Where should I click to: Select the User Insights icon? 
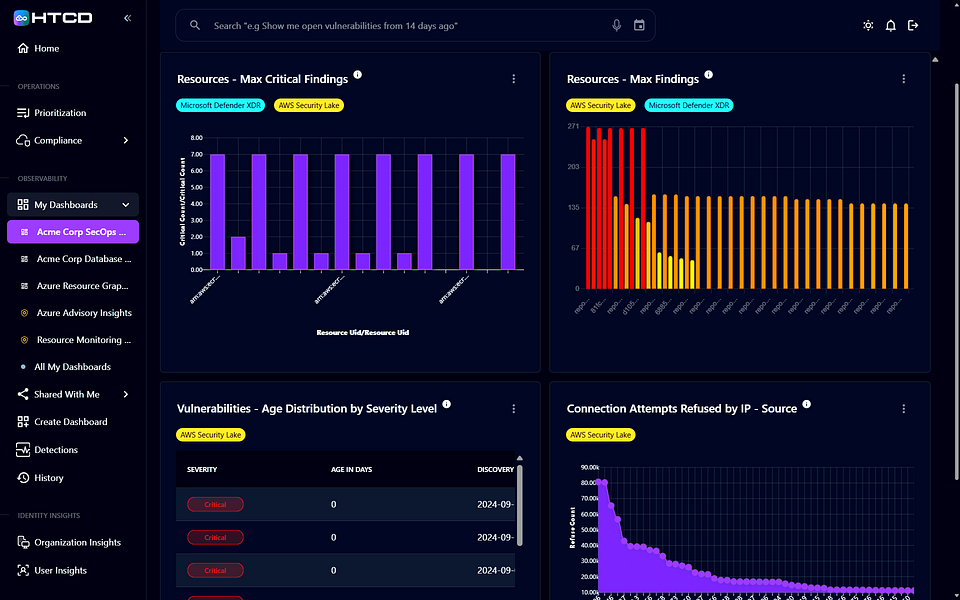[24, 569]
